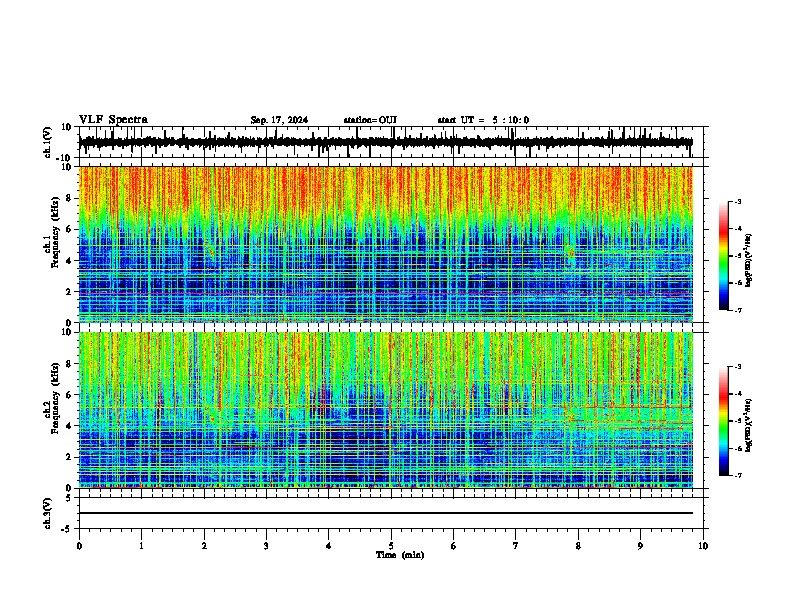792x612 pixels.
Task: Click time axis tick label "5"
Action: [x=391, y=546]
